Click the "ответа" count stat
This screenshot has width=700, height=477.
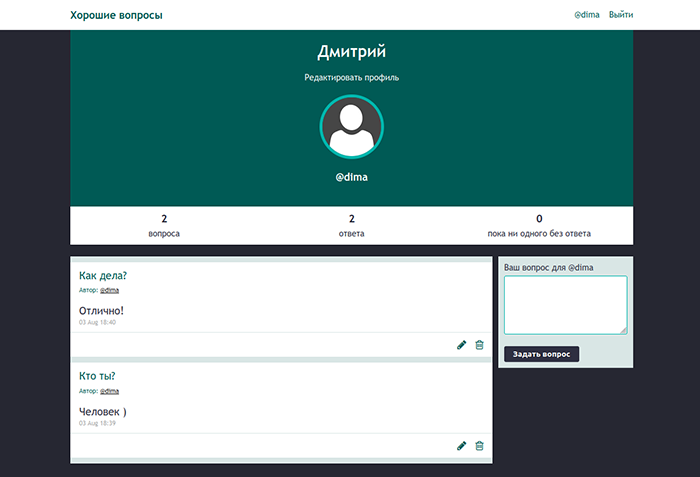[x=352, y=226]
